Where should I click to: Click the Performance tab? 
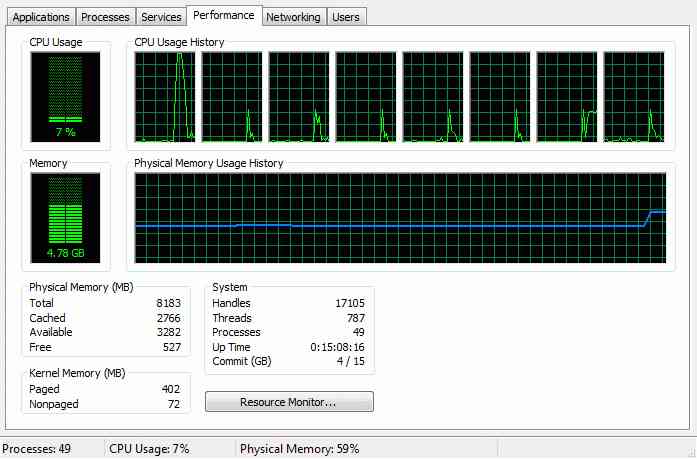tap(224, 16)
